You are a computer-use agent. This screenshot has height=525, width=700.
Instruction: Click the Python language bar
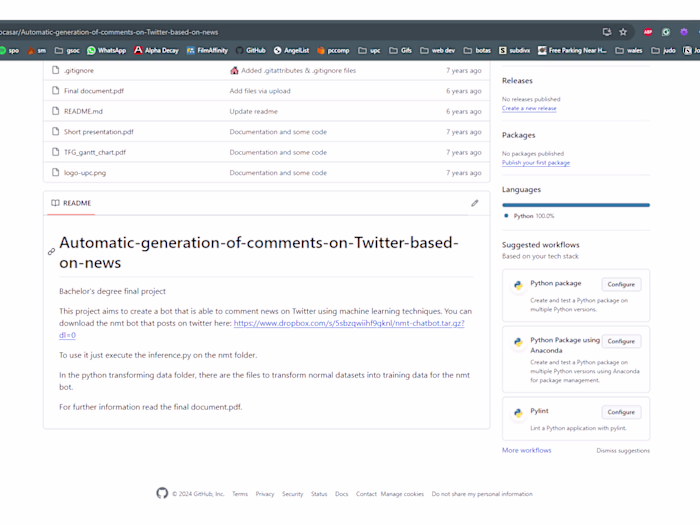point(576,205)
